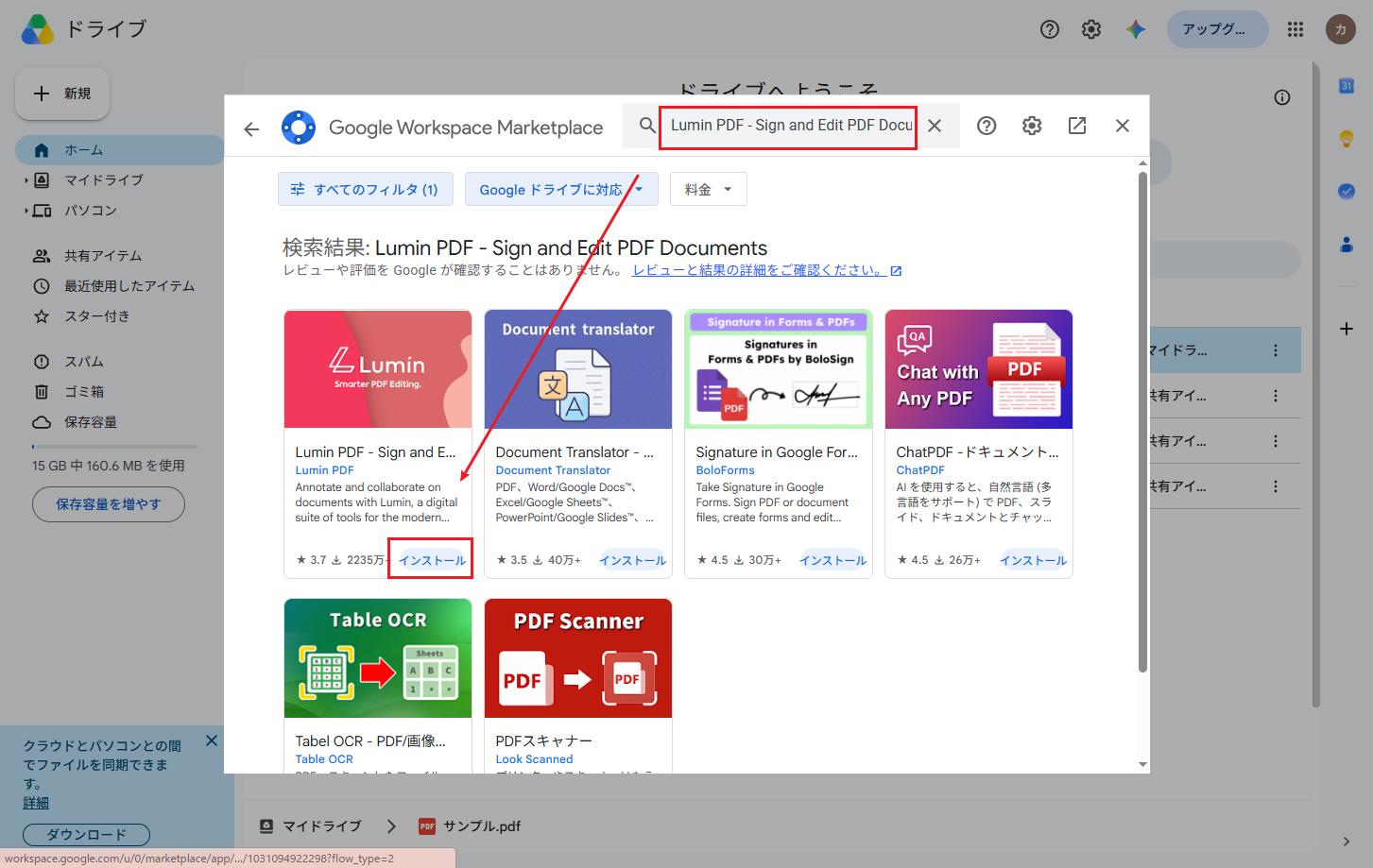Open PDF Scanner app thumbnail

578,658
